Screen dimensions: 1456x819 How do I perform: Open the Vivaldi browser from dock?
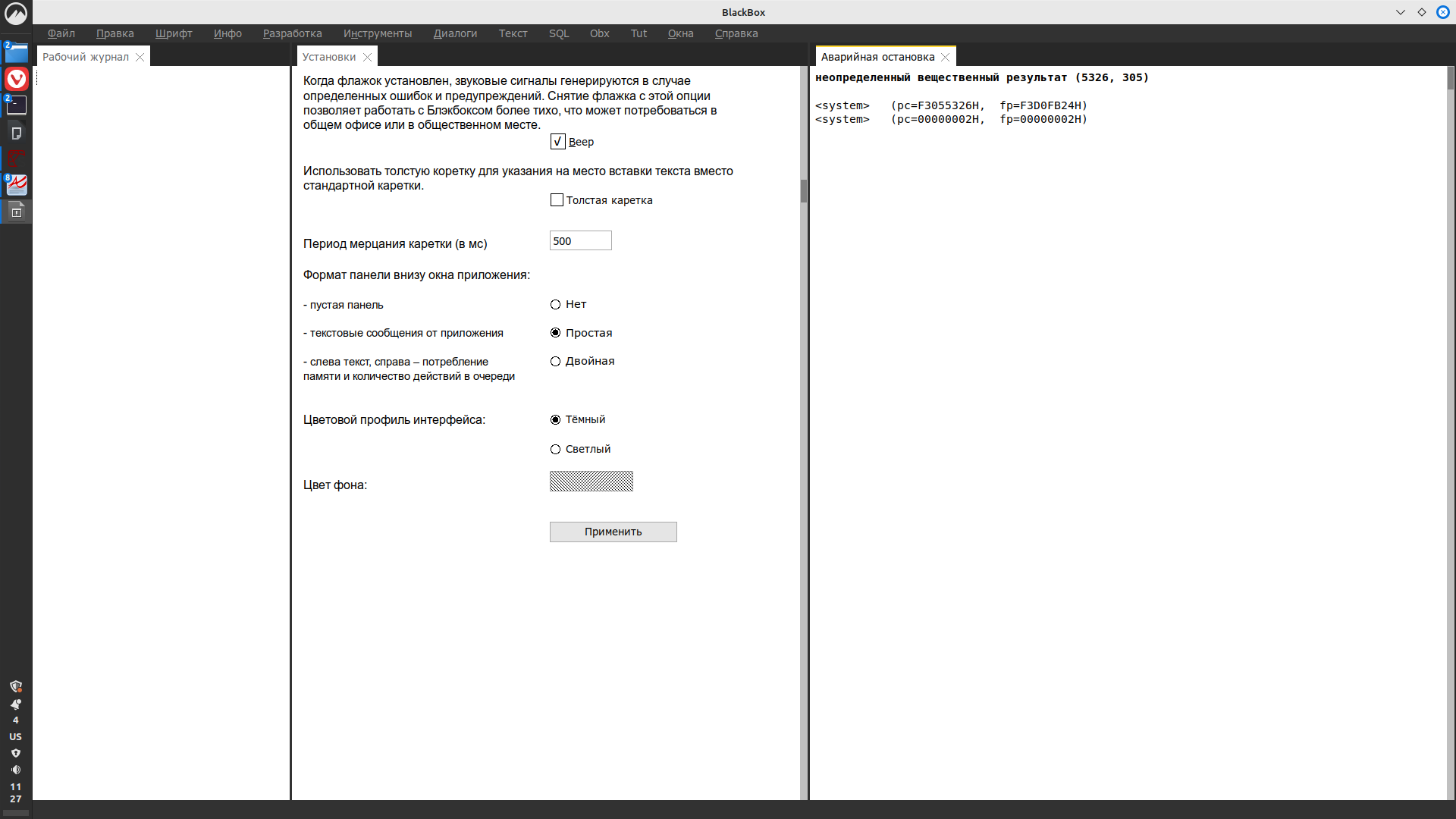[x=16, y=79]
